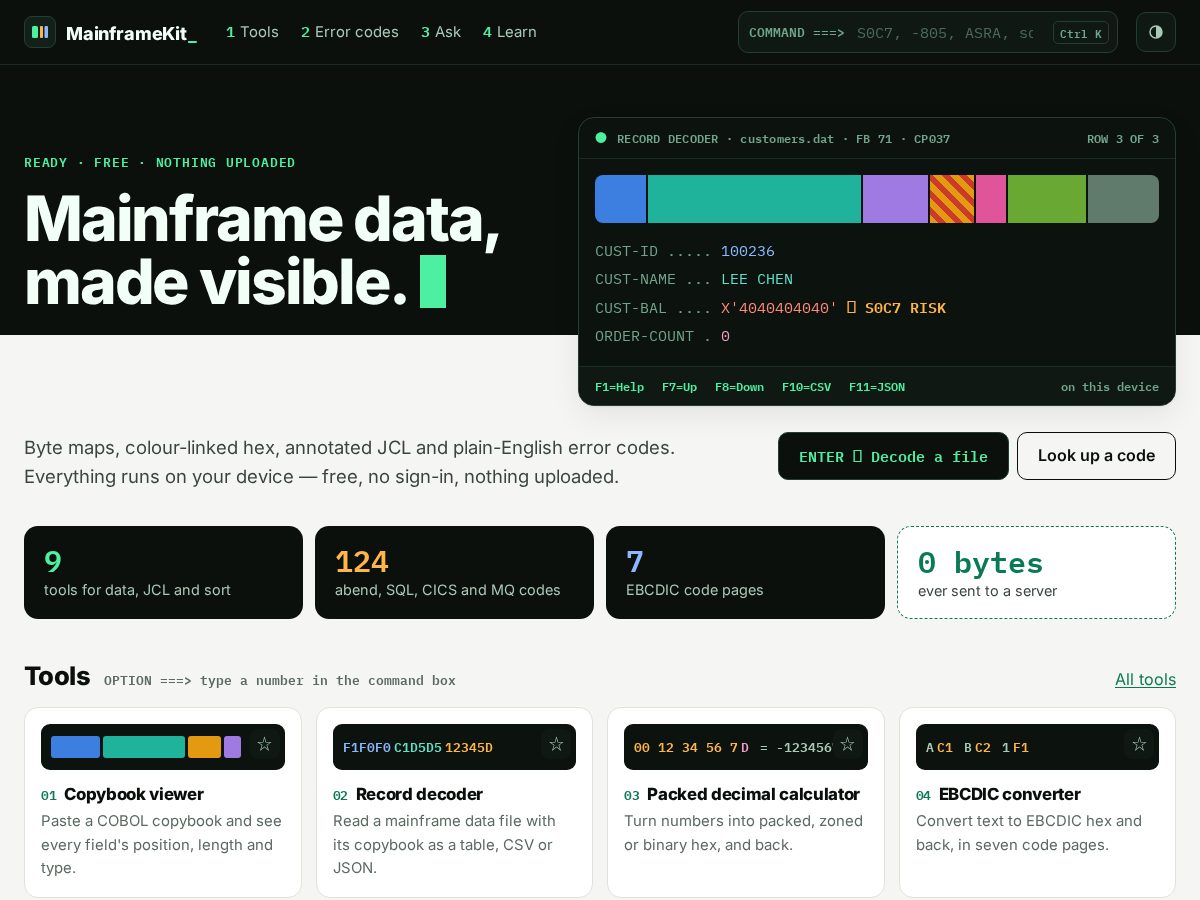This screenshot has width=1200, height=900.
Task: Open the Learn nav item
Action: coord(510,32)
